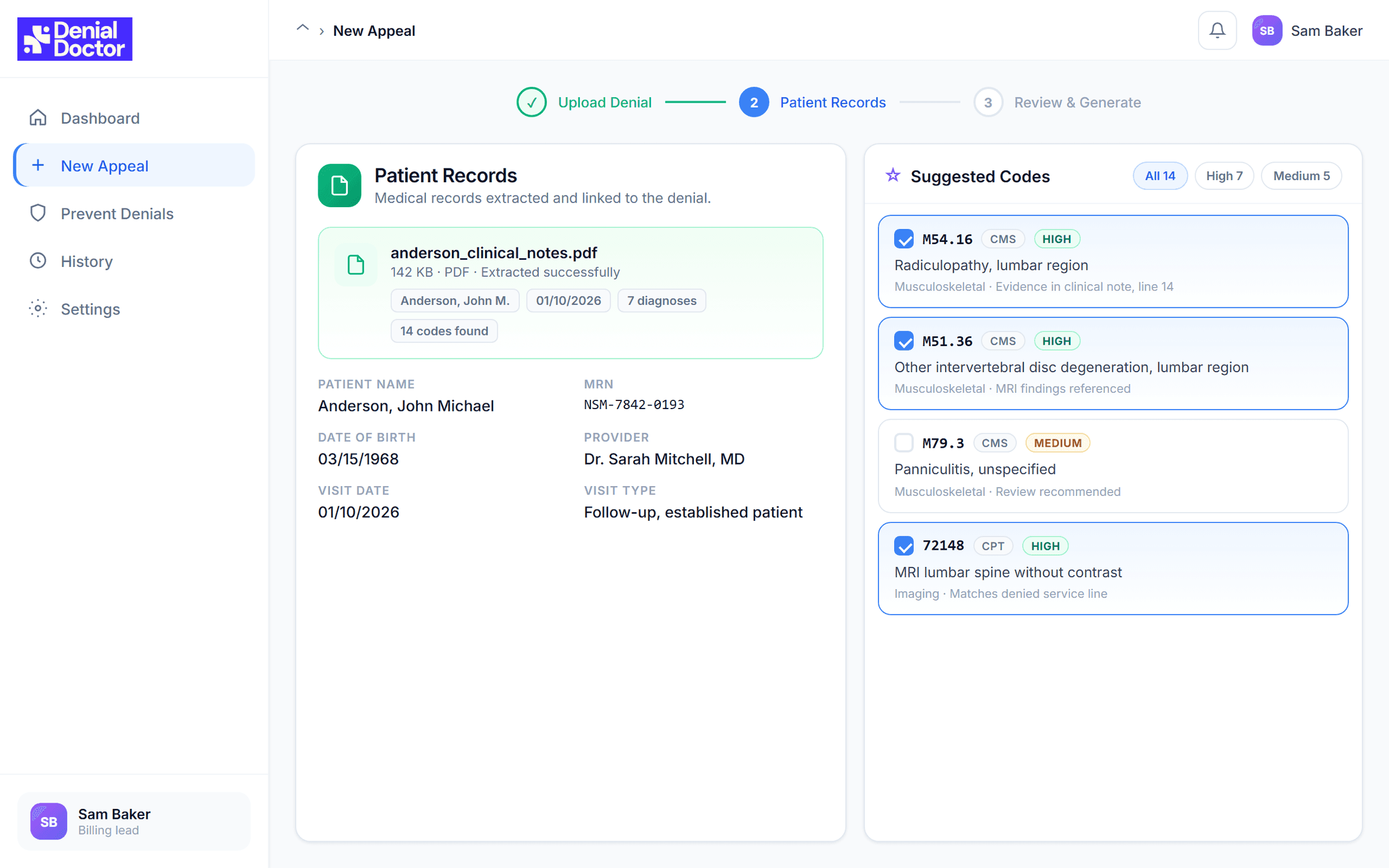
Task: Click the step 3 Review & Generate circle
Action: pyautogui.click(x=988, y=102)
